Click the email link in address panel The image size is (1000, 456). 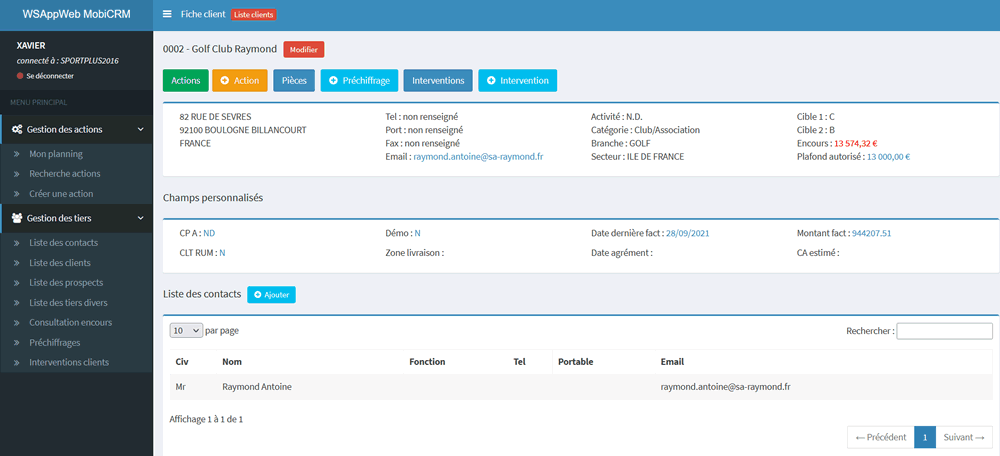tap(478, 156)
